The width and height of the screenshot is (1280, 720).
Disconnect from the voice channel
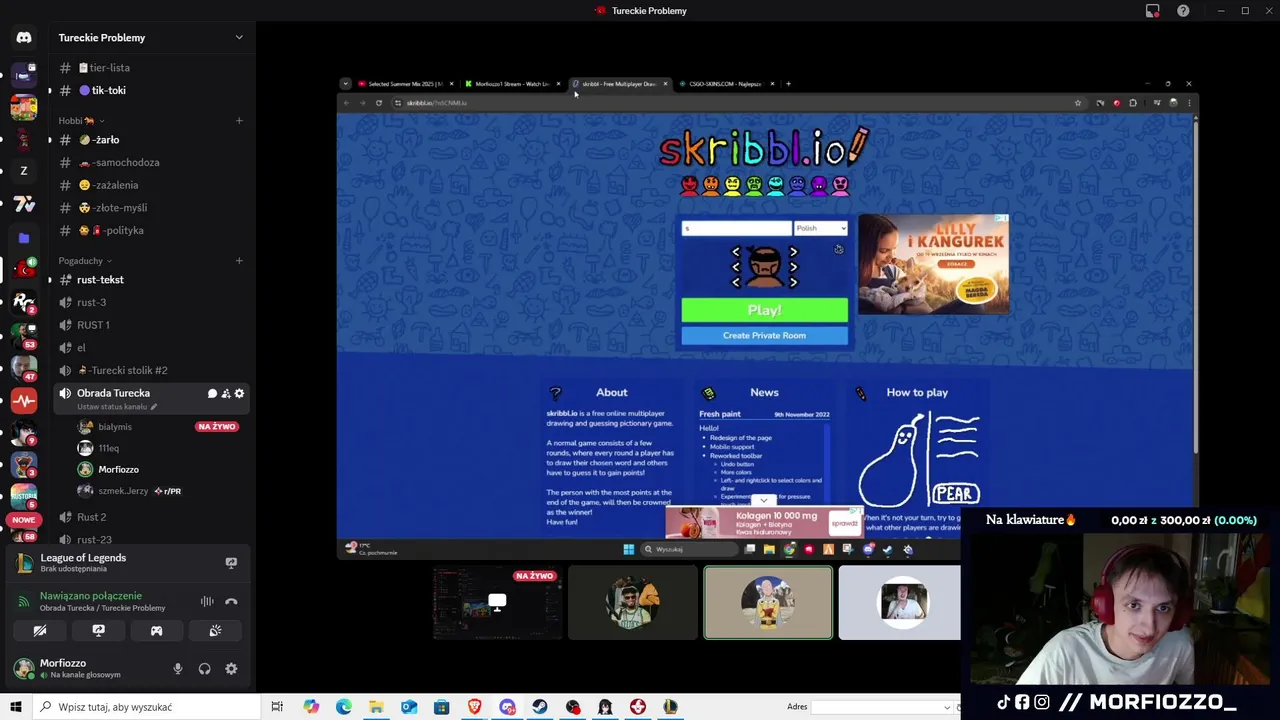(x=231, y=601)
